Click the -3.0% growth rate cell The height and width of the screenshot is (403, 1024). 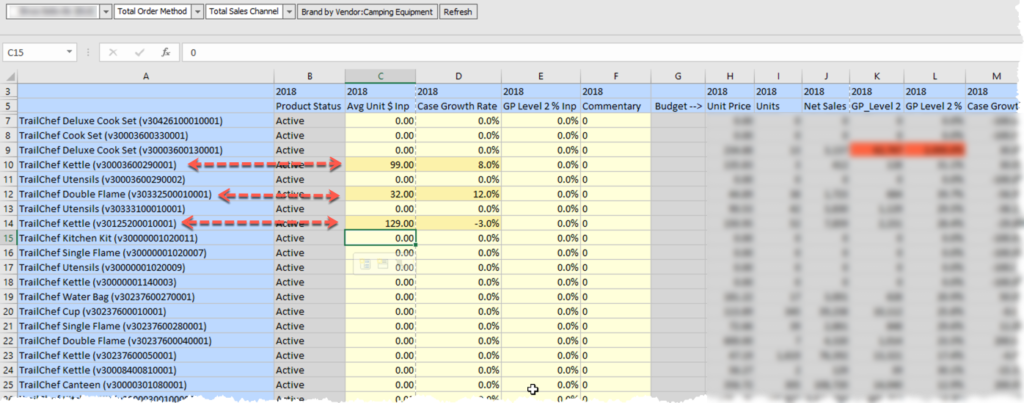pyautogui.click(x=458, y=223)
